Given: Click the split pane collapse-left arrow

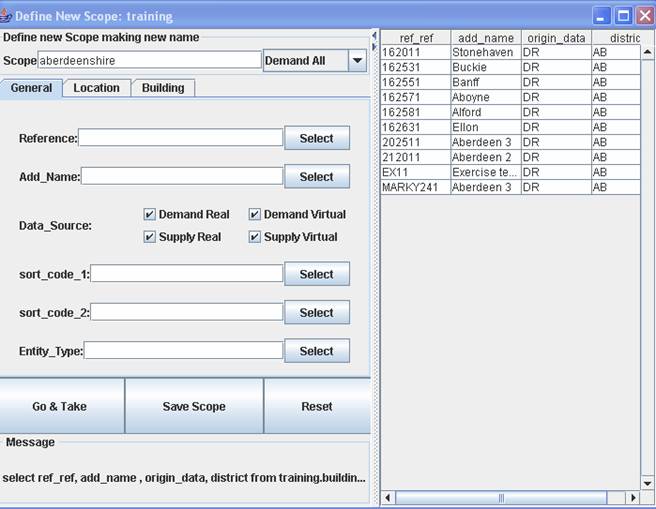Looking at the screenshot, I should pyautogui.click(x=375, y=36).
